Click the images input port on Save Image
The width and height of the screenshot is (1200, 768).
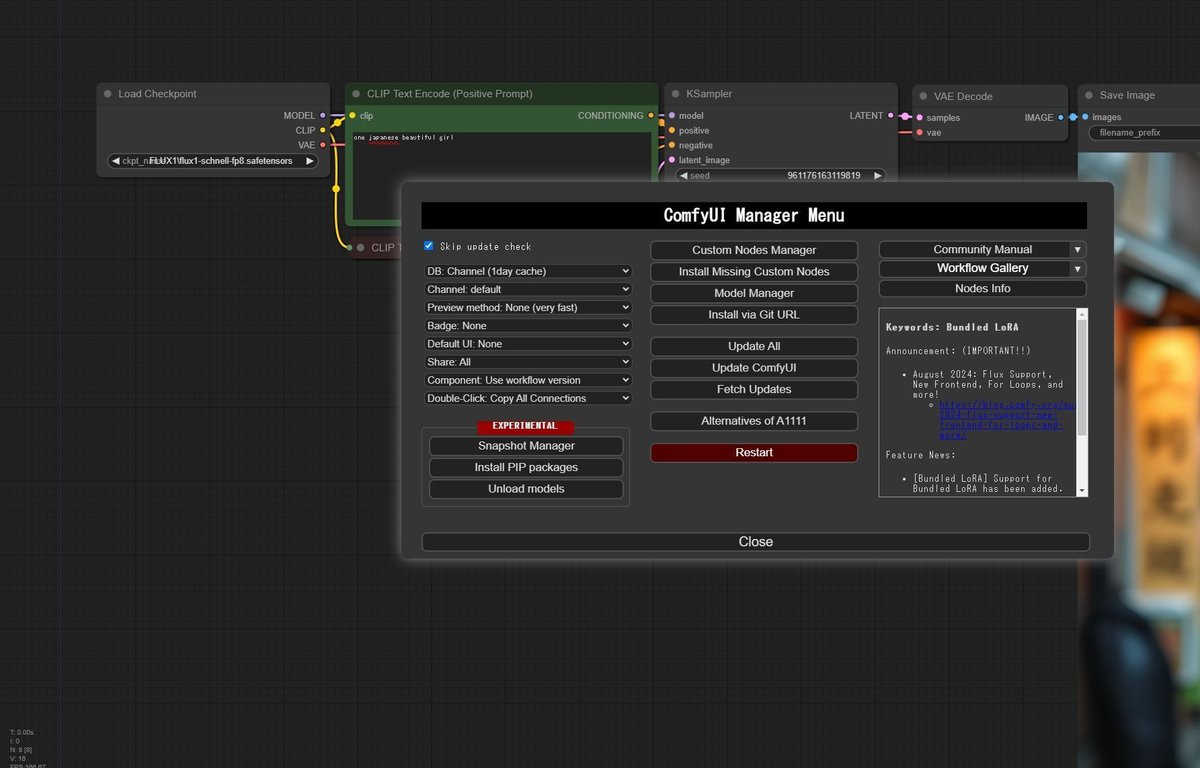tap(1085, 117)
